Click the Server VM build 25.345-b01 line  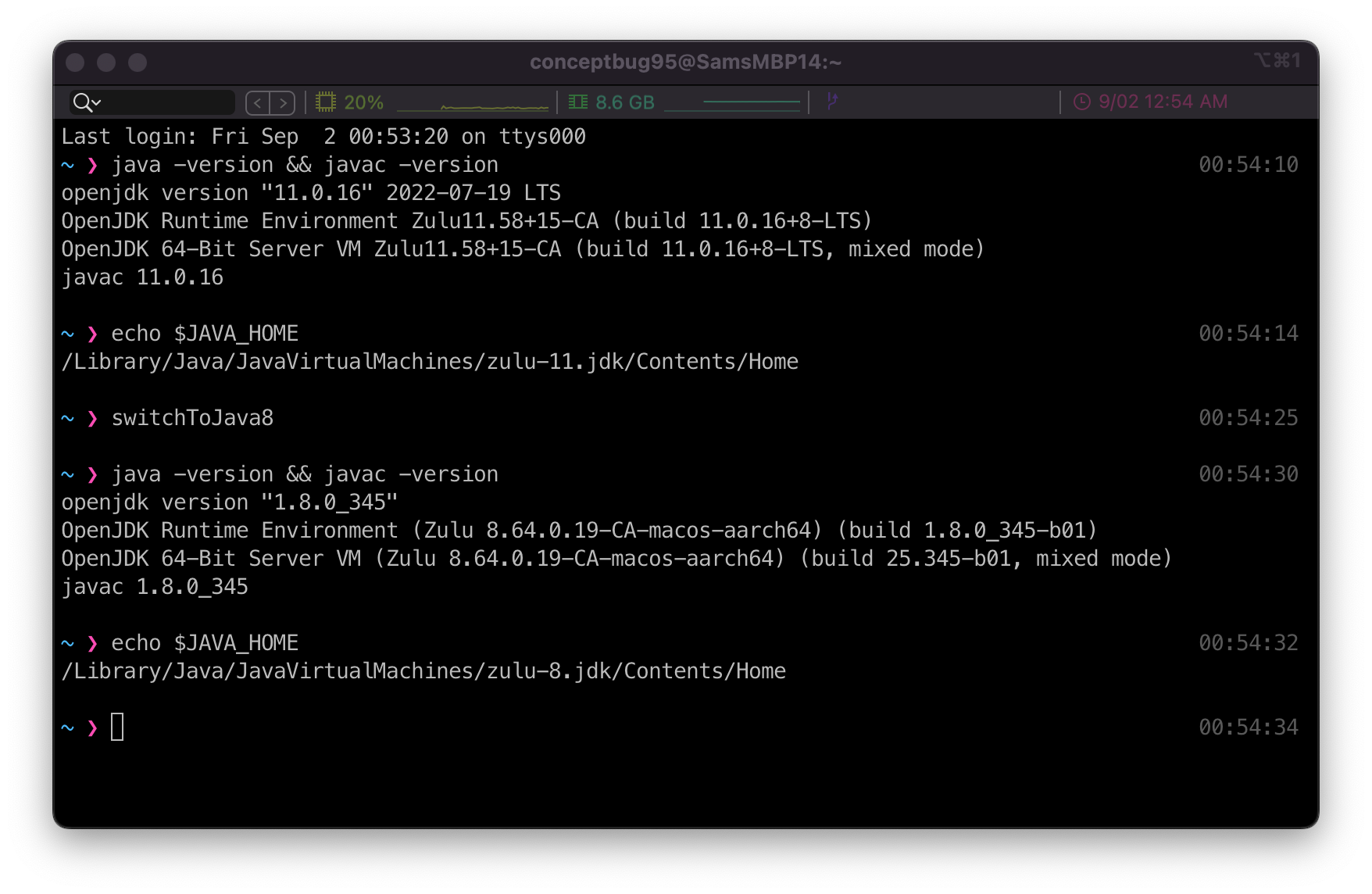(616, 559)
